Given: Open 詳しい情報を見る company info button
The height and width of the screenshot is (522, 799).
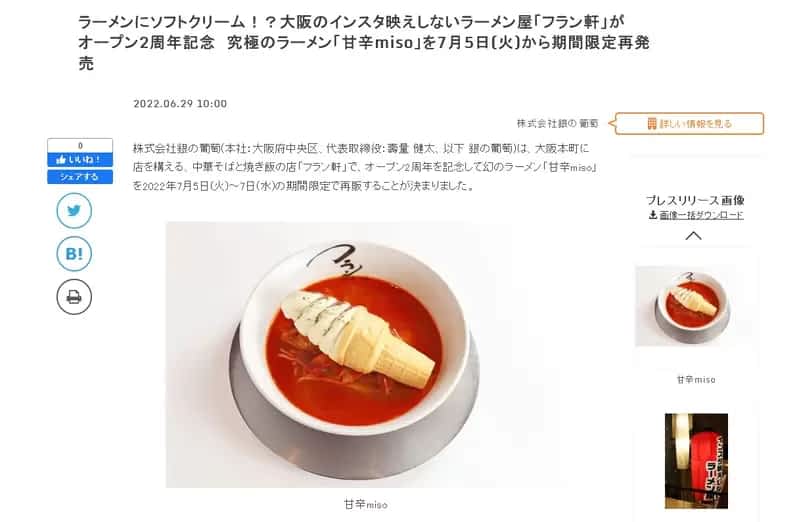Looking at the screenshot, I should click(689, 123).
